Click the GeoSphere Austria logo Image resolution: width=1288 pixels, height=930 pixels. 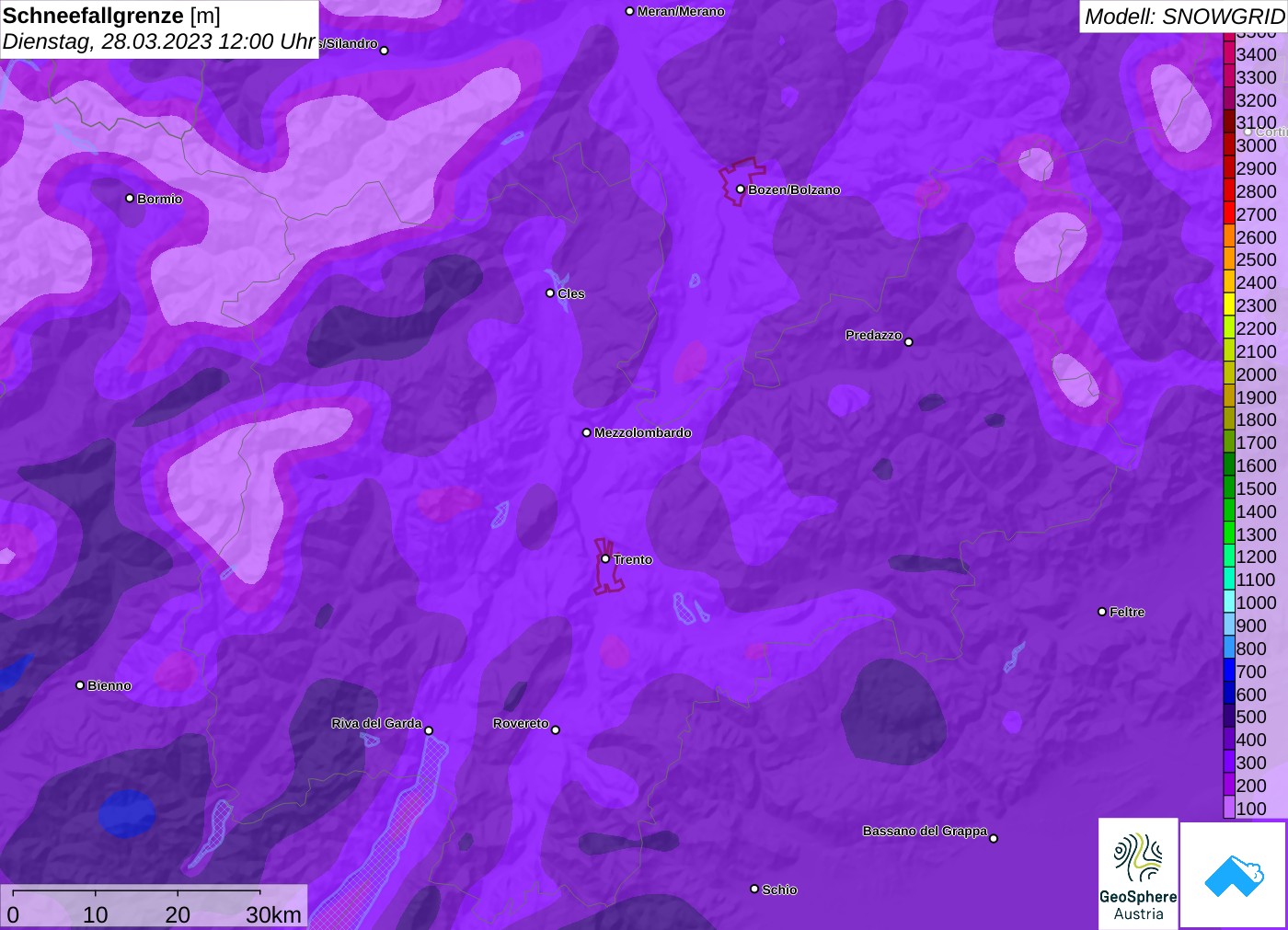[1138, 874]
